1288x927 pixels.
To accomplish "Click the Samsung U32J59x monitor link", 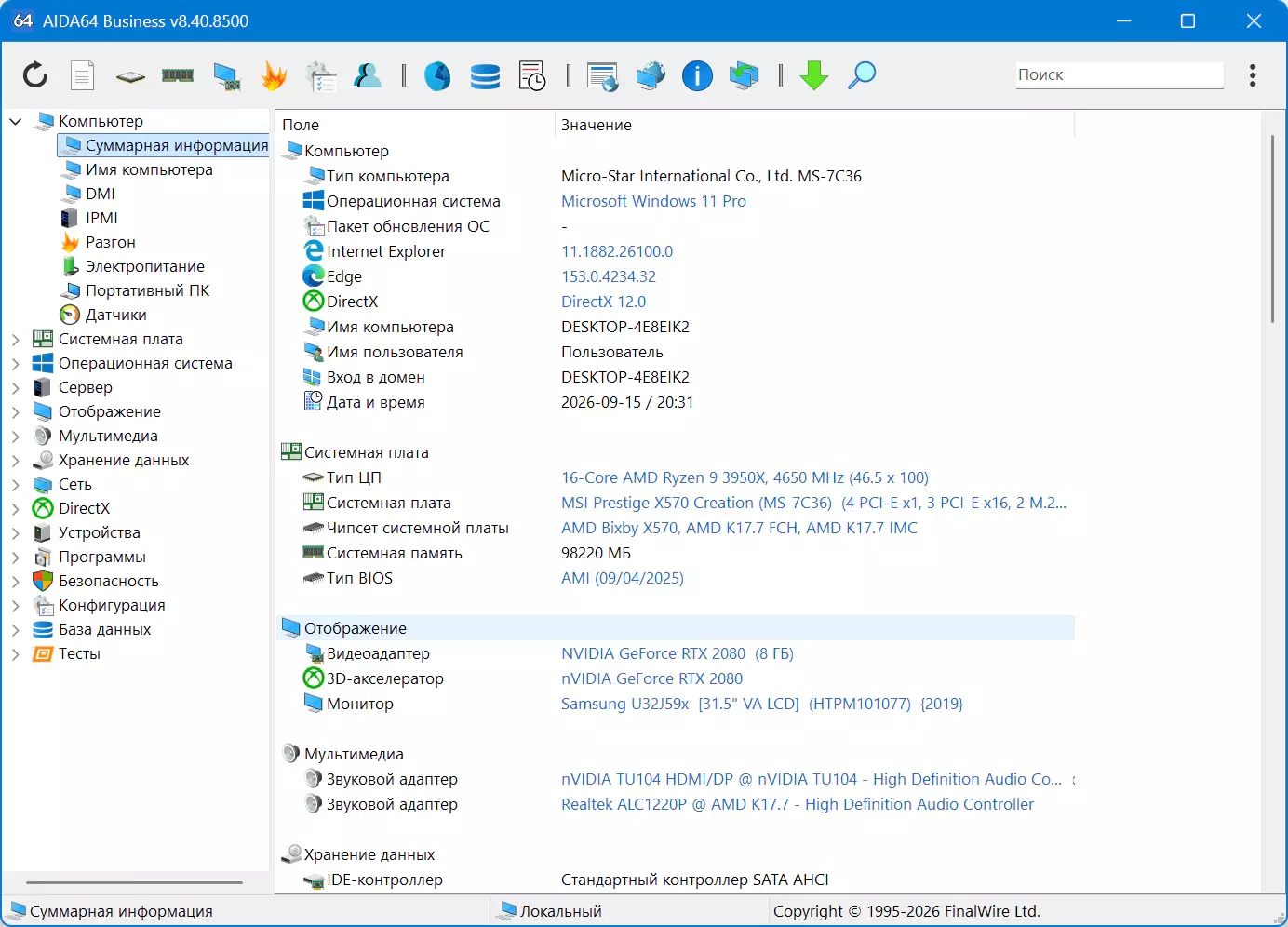I will pos(762,704).
